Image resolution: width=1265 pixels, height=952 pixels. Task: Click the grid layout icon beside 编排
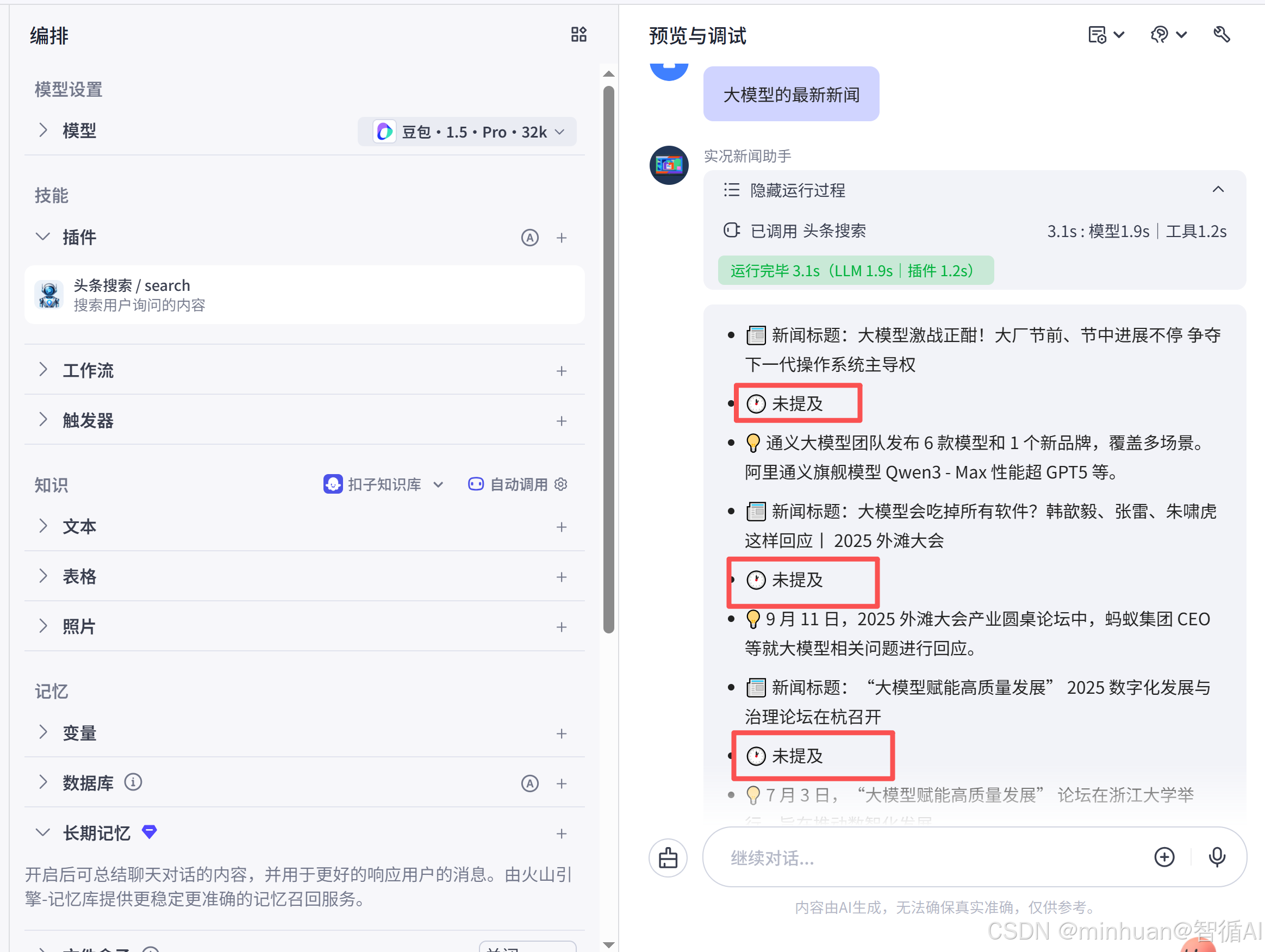point(578,35)
